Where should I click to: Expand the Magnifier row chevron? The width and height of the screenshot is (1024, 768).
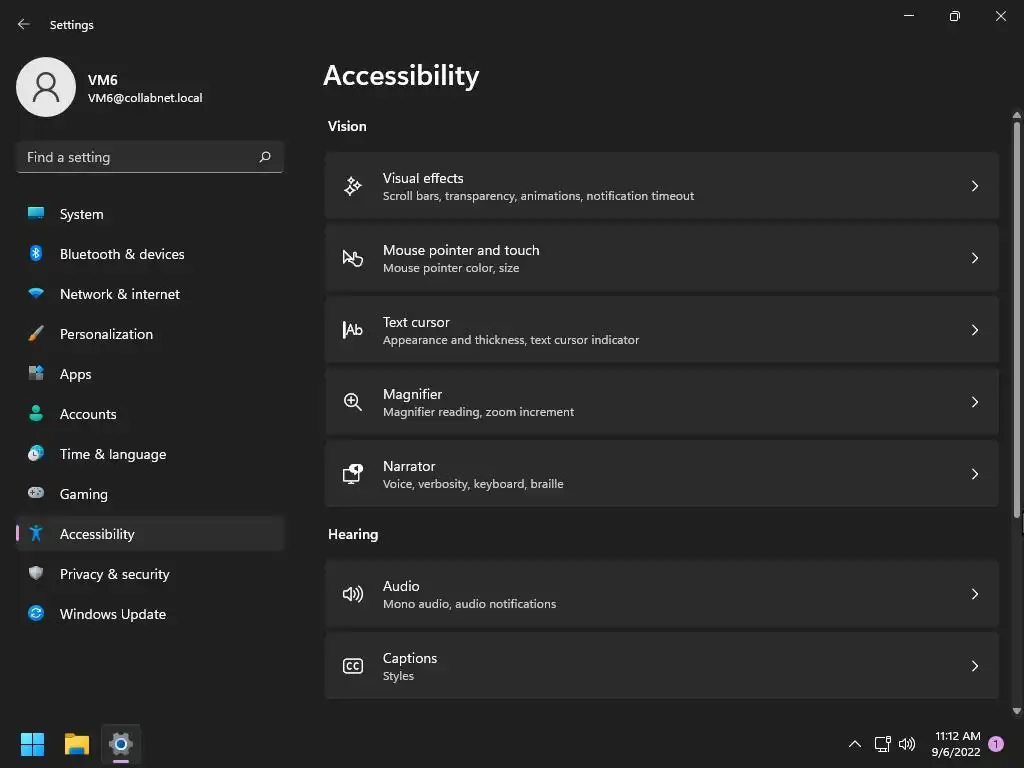pos(975,402)
